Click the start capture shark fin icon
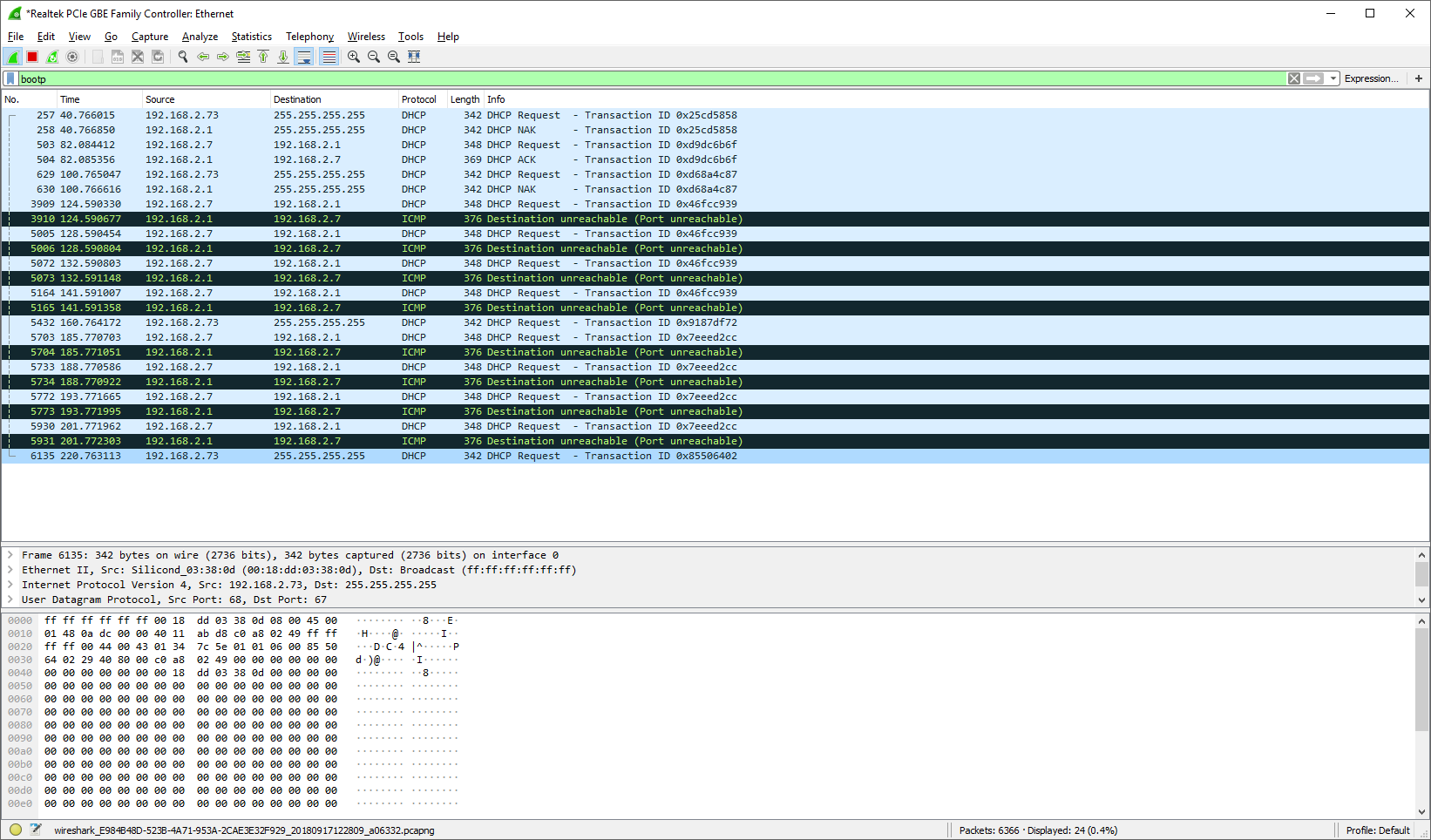Screen dimensions: 1431x840 (13, 57)
